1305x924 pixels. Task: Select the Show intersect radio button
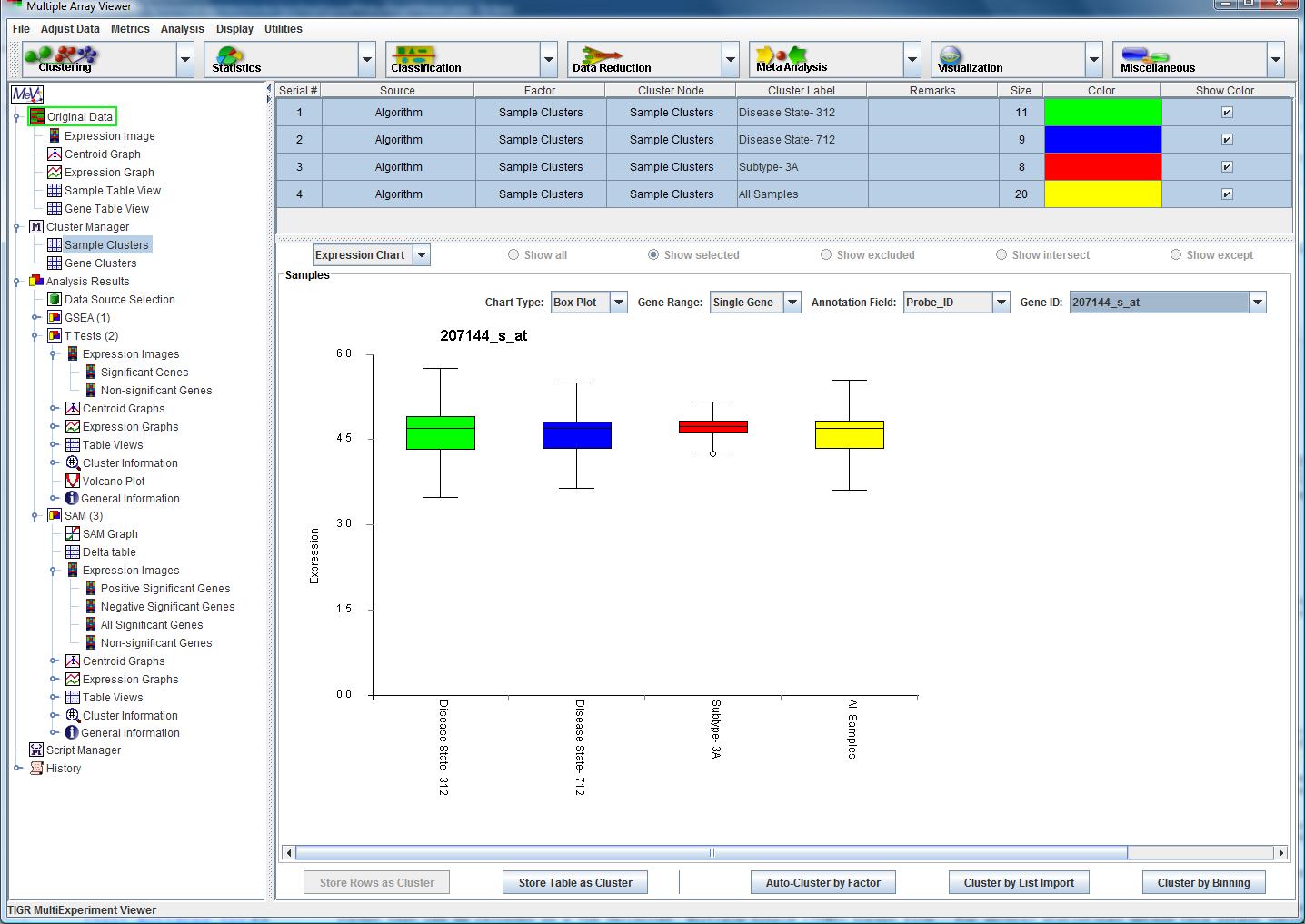point(1001,255)
